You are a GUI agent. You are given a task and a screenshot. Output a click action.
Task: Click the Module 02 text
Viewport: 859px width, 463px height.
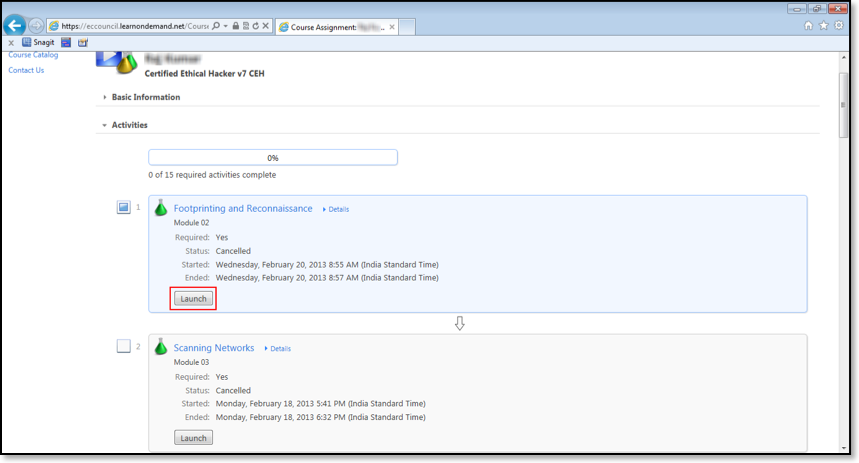pyautogui.click(x=191, y=222)
